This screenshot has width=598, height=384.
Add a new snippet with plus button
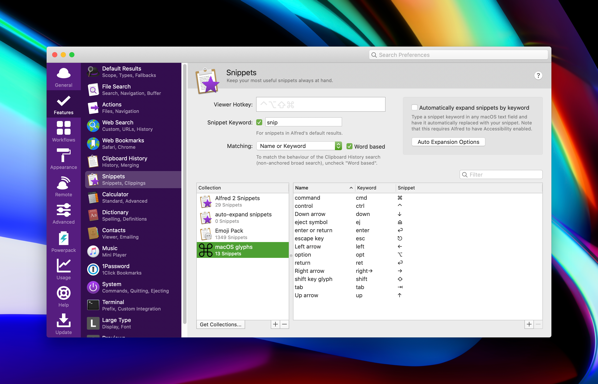[529, 325]
